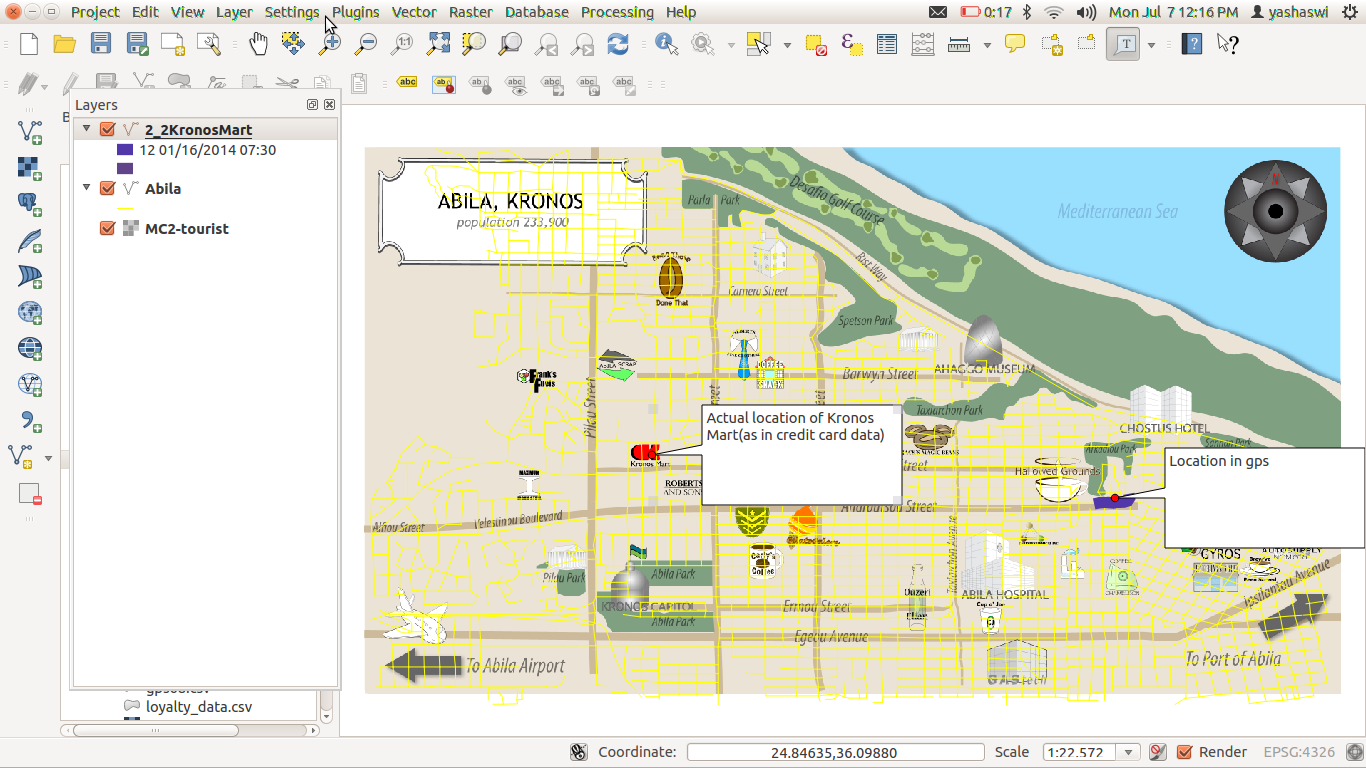Click the Add Vector Layer icon
The image size is (1366, 768).
click(30, 131)
